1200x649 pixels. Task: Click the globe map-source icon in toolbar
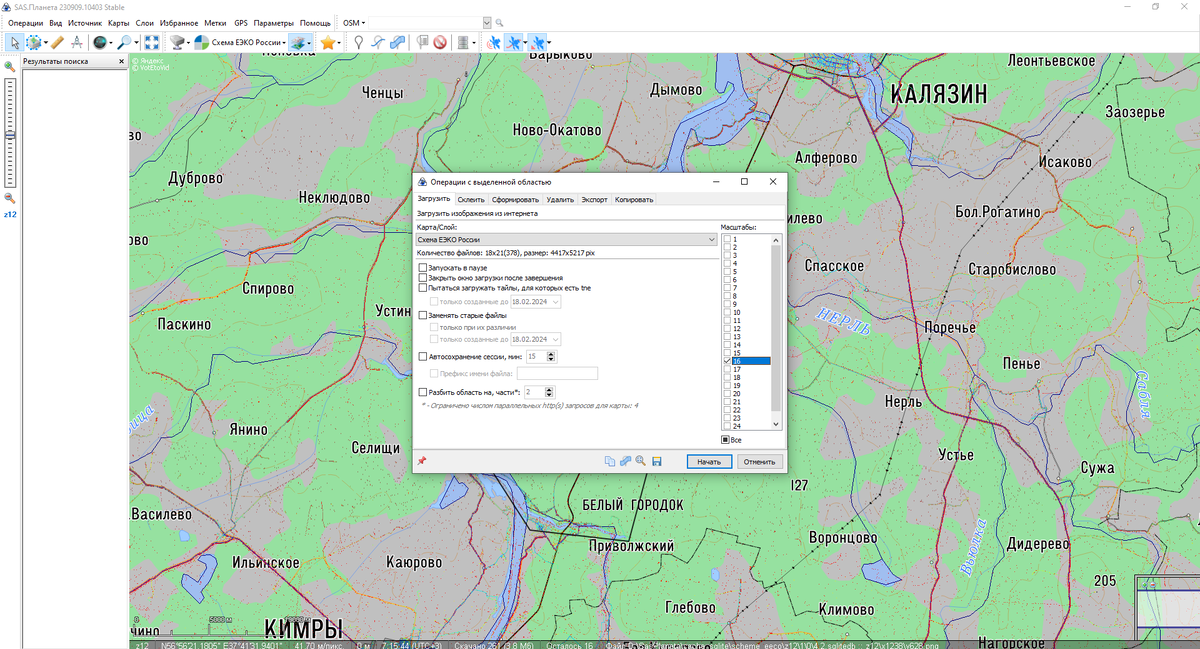[x=99, y=42]
